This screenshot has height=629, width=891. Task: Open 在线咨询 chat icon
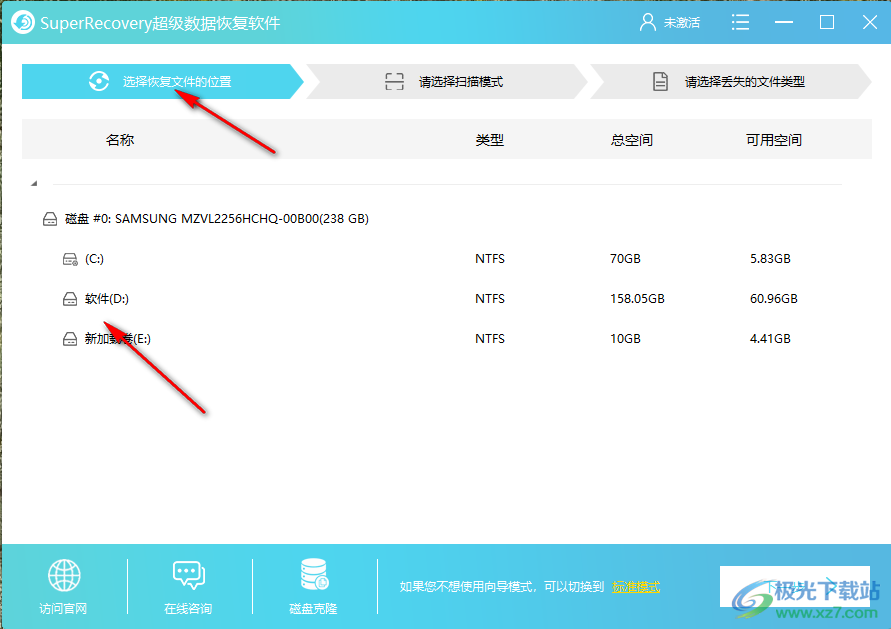coord(189,575)
